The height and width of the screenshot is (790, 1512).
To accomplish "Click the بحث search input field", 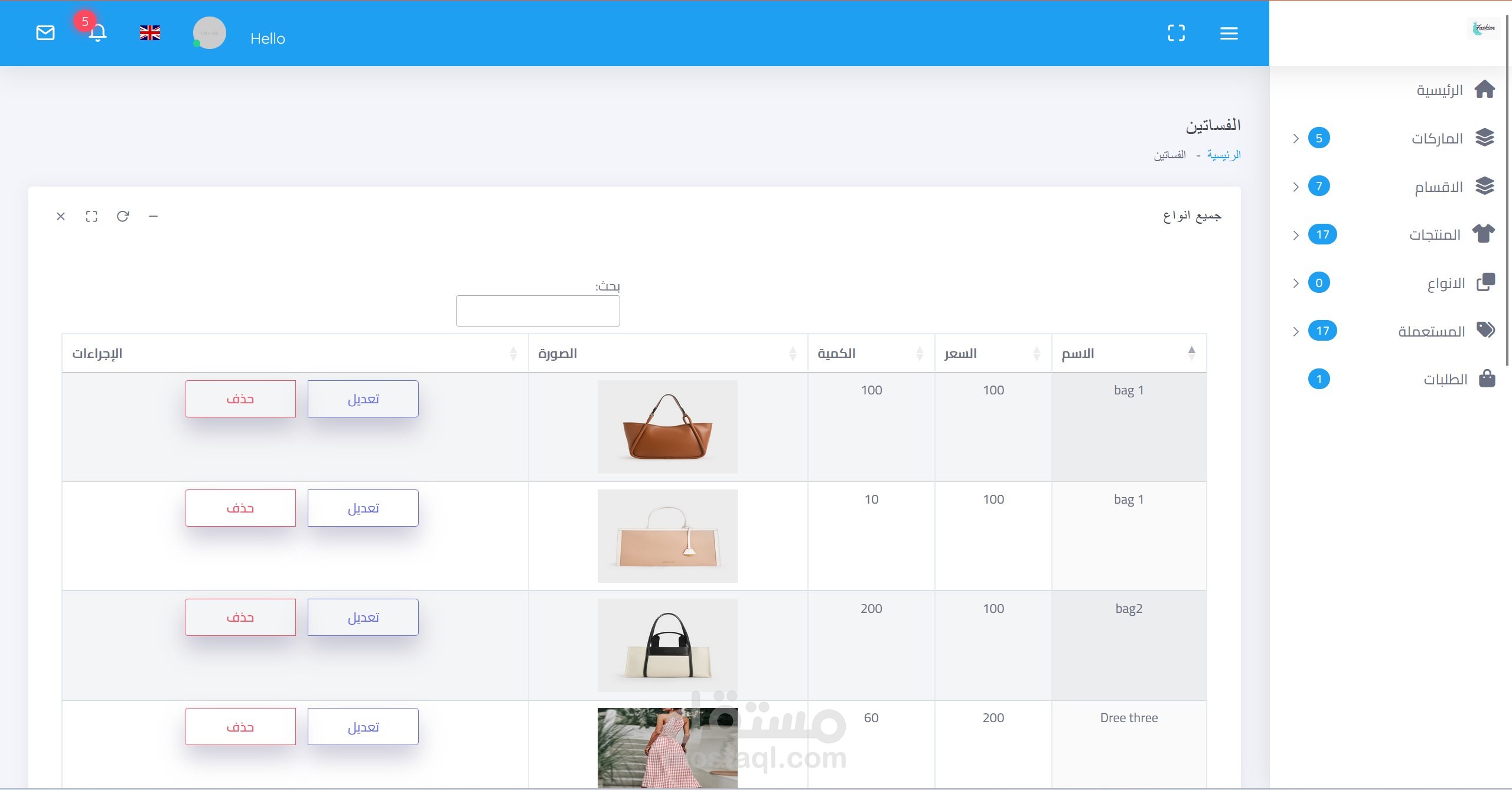I will click(537, 311).
